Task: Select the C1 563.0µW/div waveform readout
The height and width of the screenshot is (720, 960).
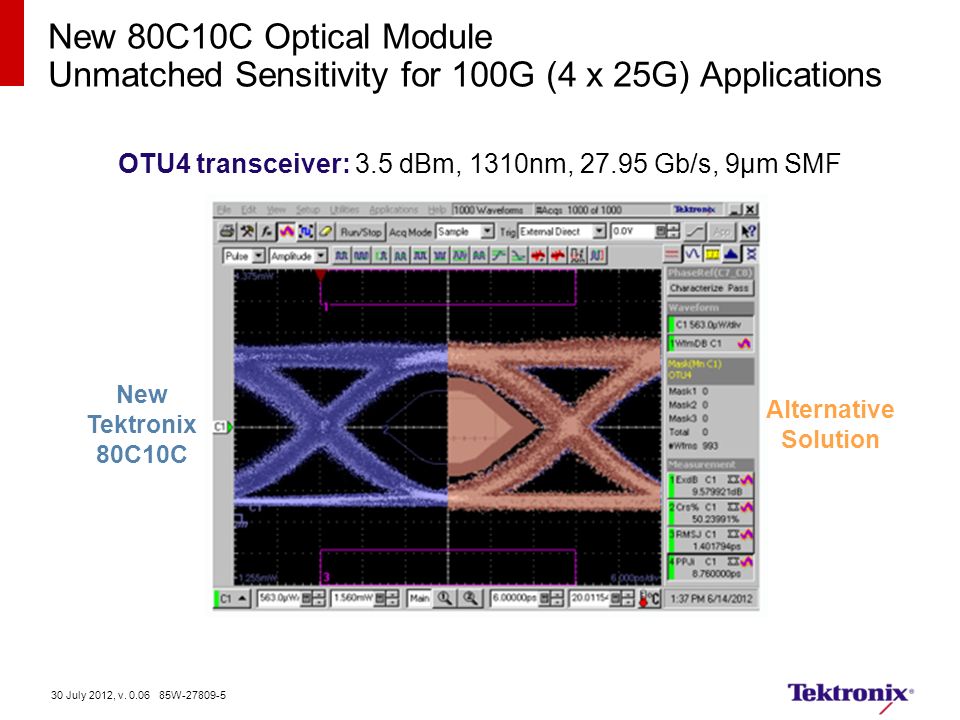Action: coord(710,324)
